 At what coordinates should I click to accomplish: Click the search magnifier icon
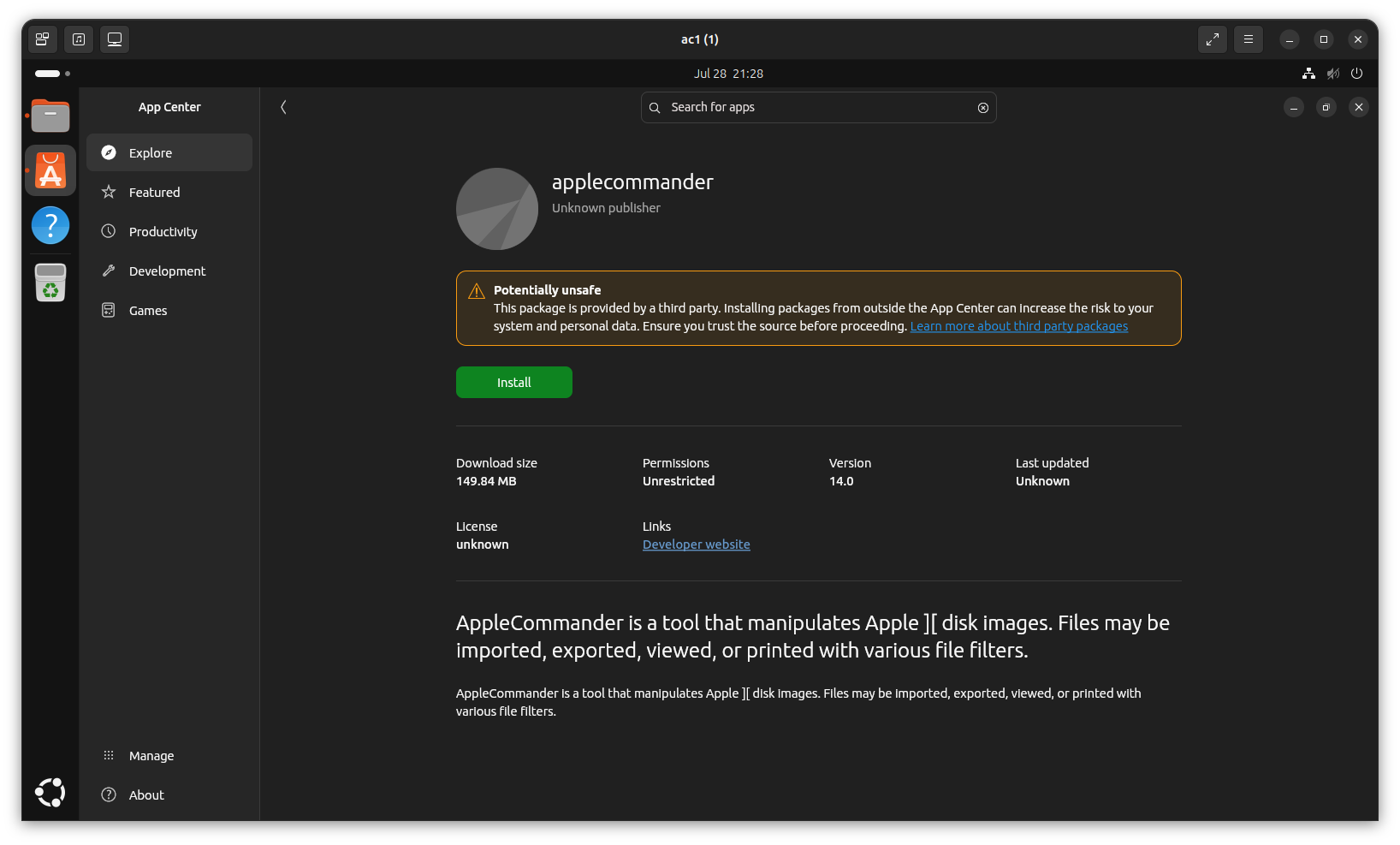click(x=655, y=108)
